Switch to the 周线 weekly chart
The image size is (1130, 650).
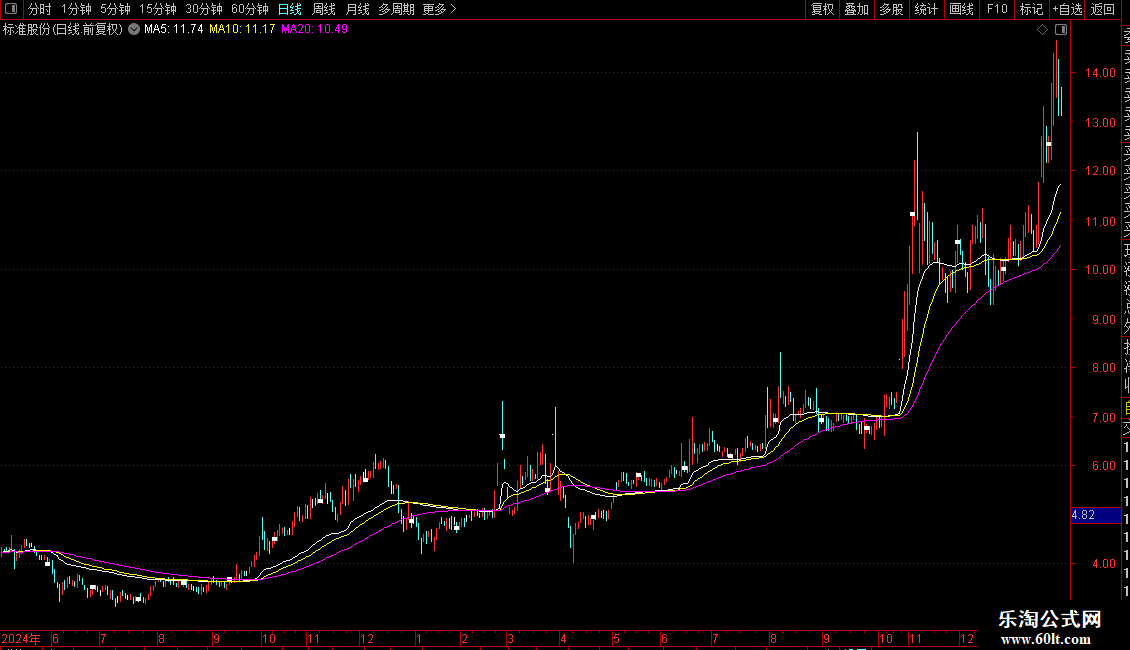click(x=324, y=9)
